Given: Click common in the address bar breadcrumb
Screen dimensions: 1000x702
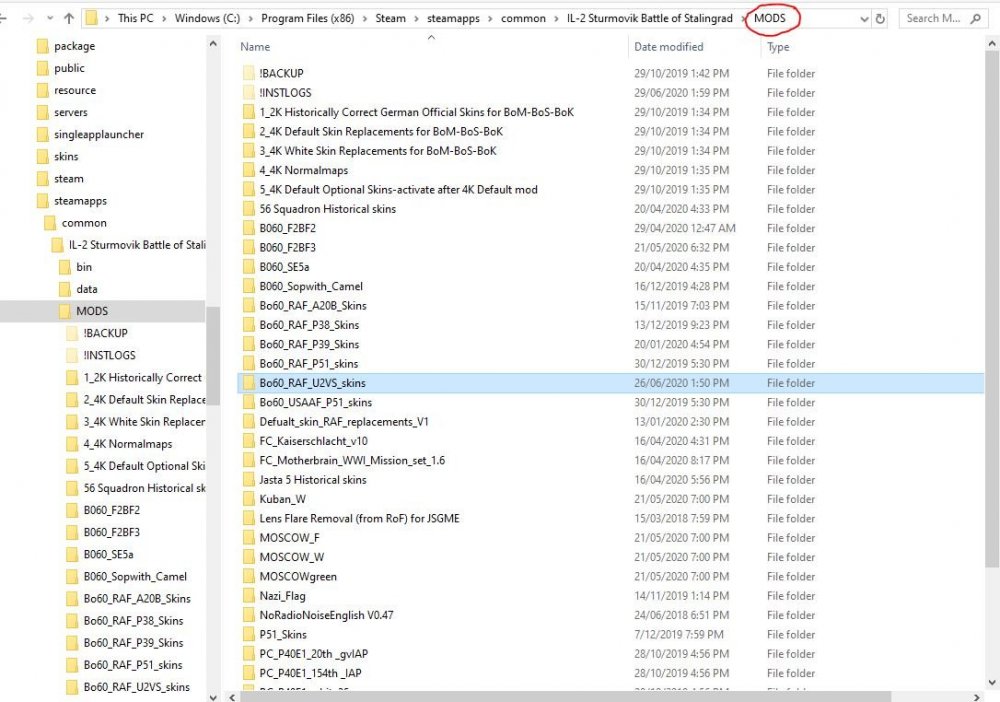Looking at the screenshot, I should (x=524, y=17).
